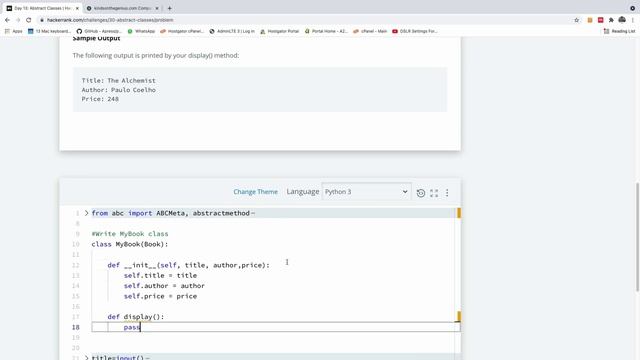This screenshot has width=640, height=360.
Task: Bookmark this page with the star icon
Action: pos(576,20)
